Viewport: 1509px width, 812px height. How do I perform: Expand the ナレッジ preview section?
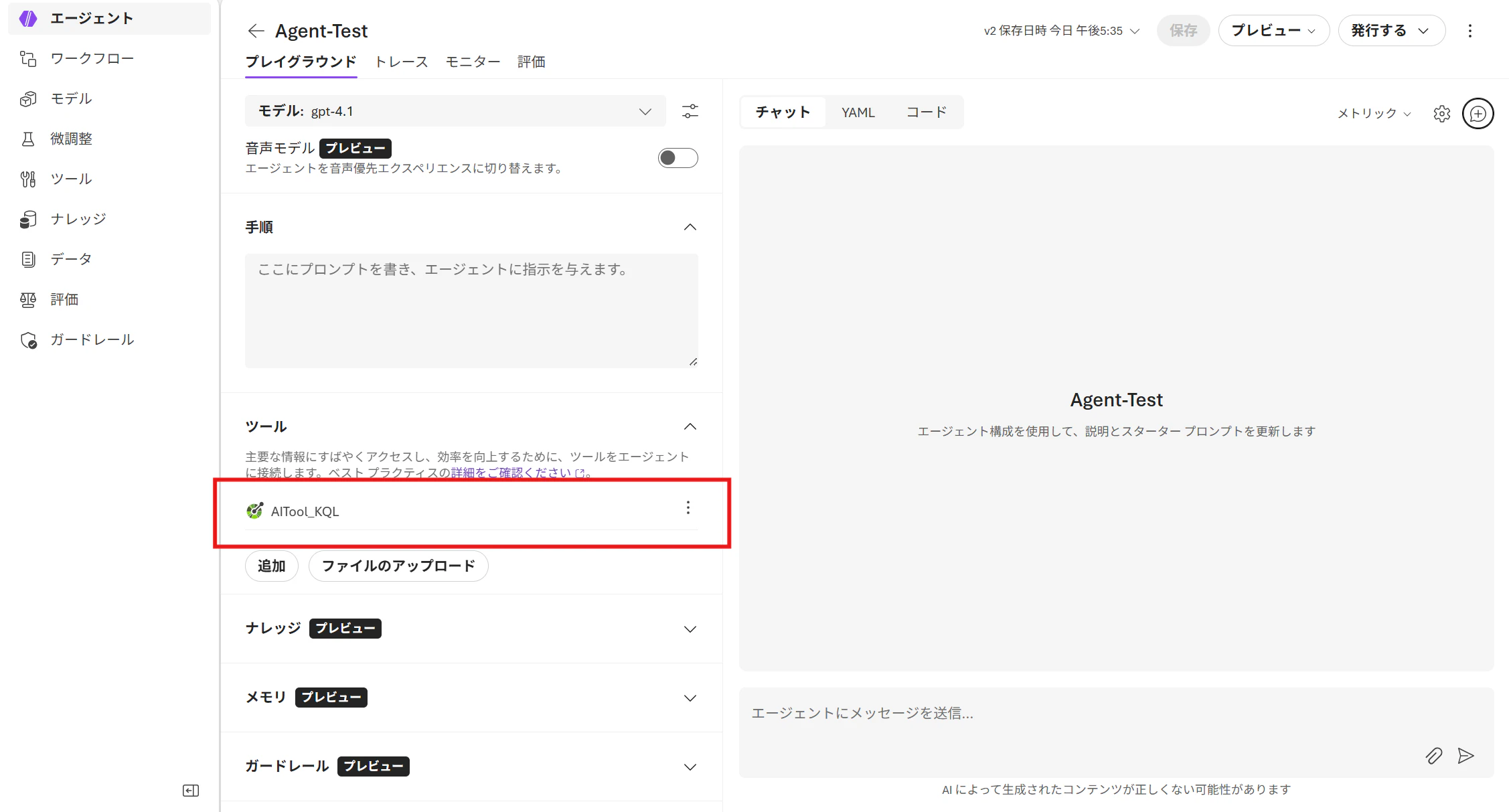pos(690,629)
